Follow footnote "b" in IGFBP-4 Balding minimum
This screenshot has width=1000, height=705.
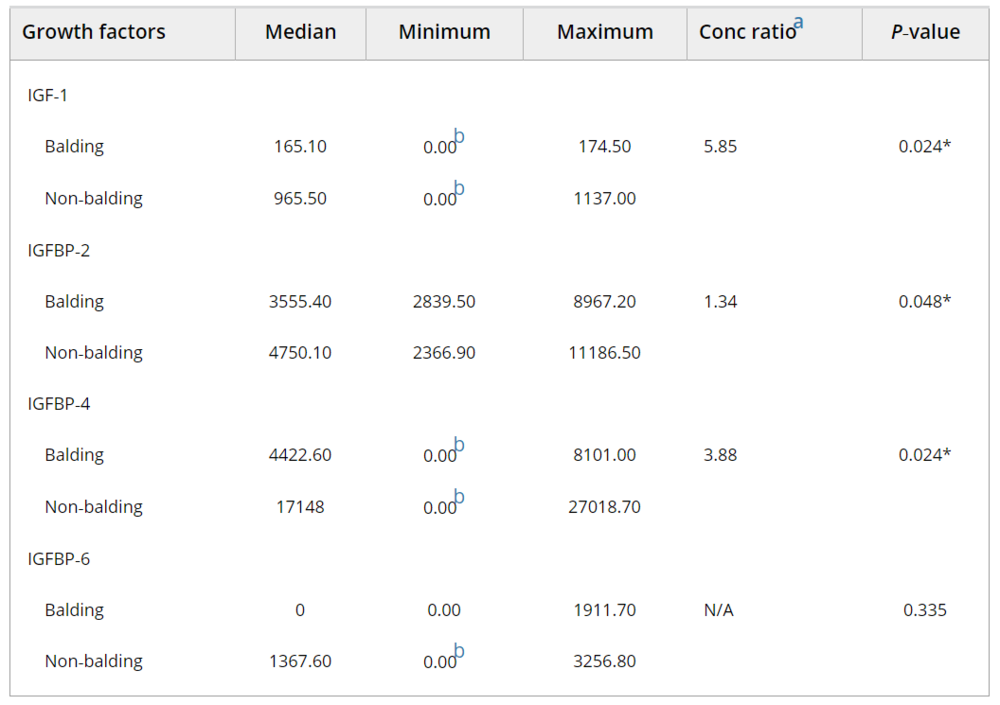pos(459,445)
